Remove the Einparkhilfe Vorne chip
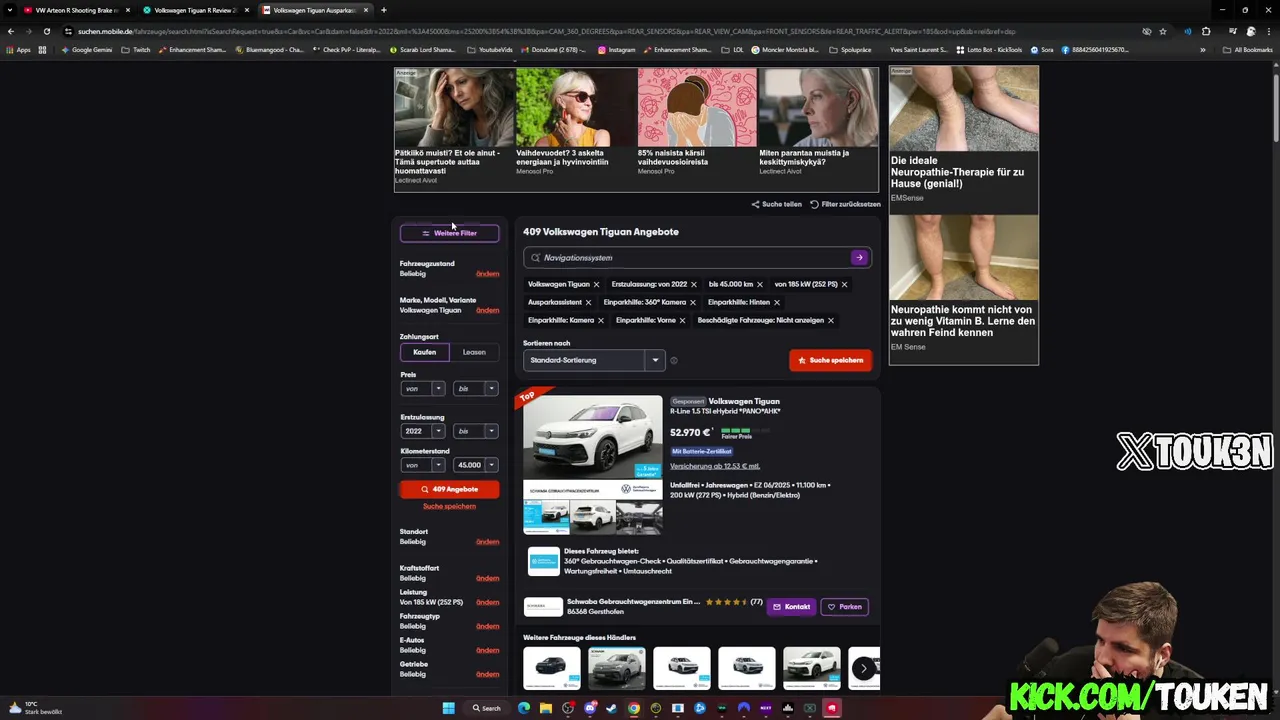The height and width of the screenshot is (720, 1280). 682,321
